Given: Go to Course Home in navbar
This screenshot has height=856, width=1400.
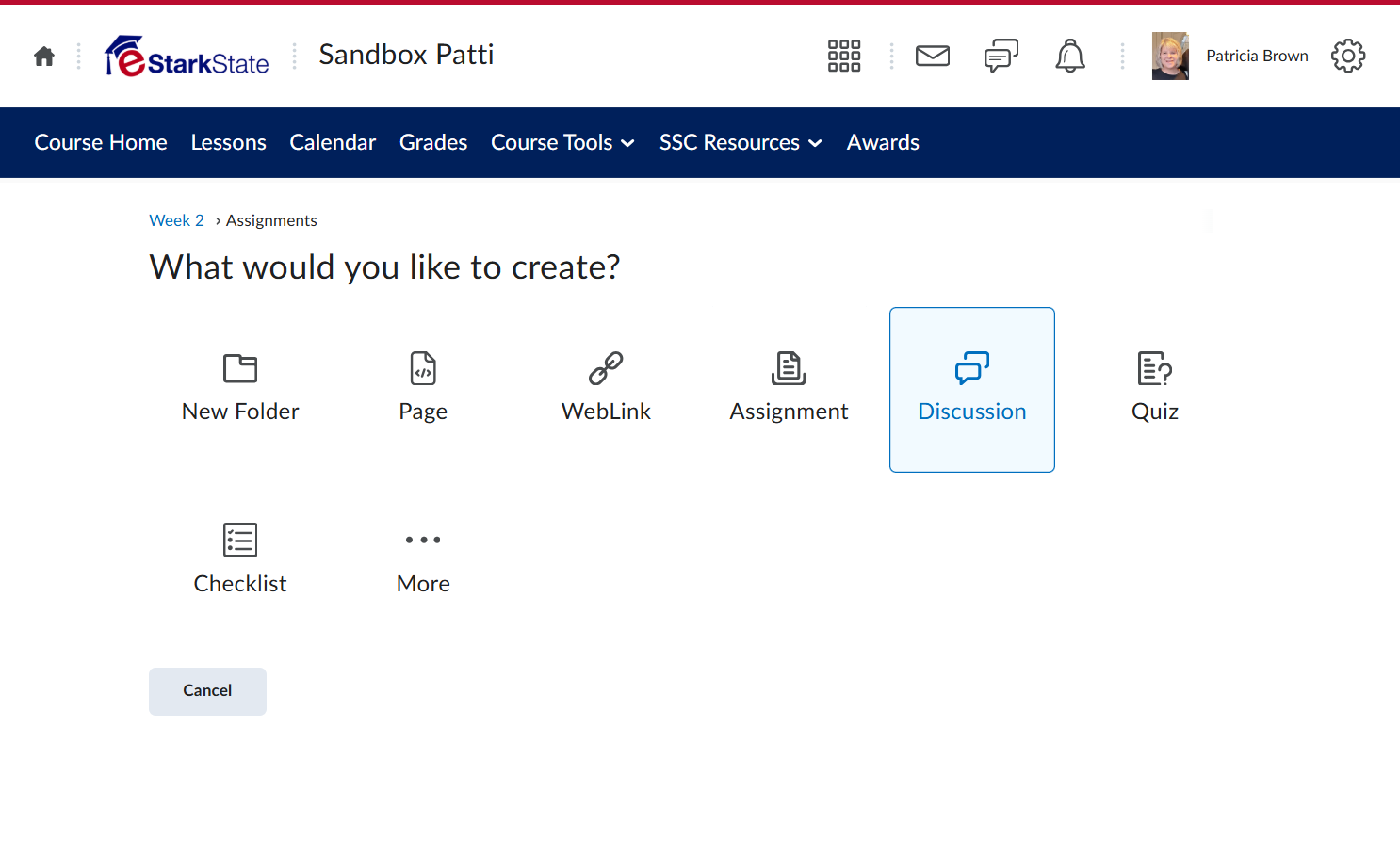Looking at the screenshot, I should click(101, 142).
